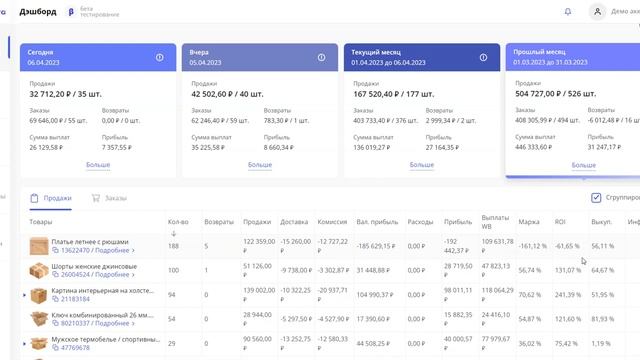This screenshot has width=640, height=360.
Task: Sort by the Выплаты WB column header
Action: (x=495, y=222)
